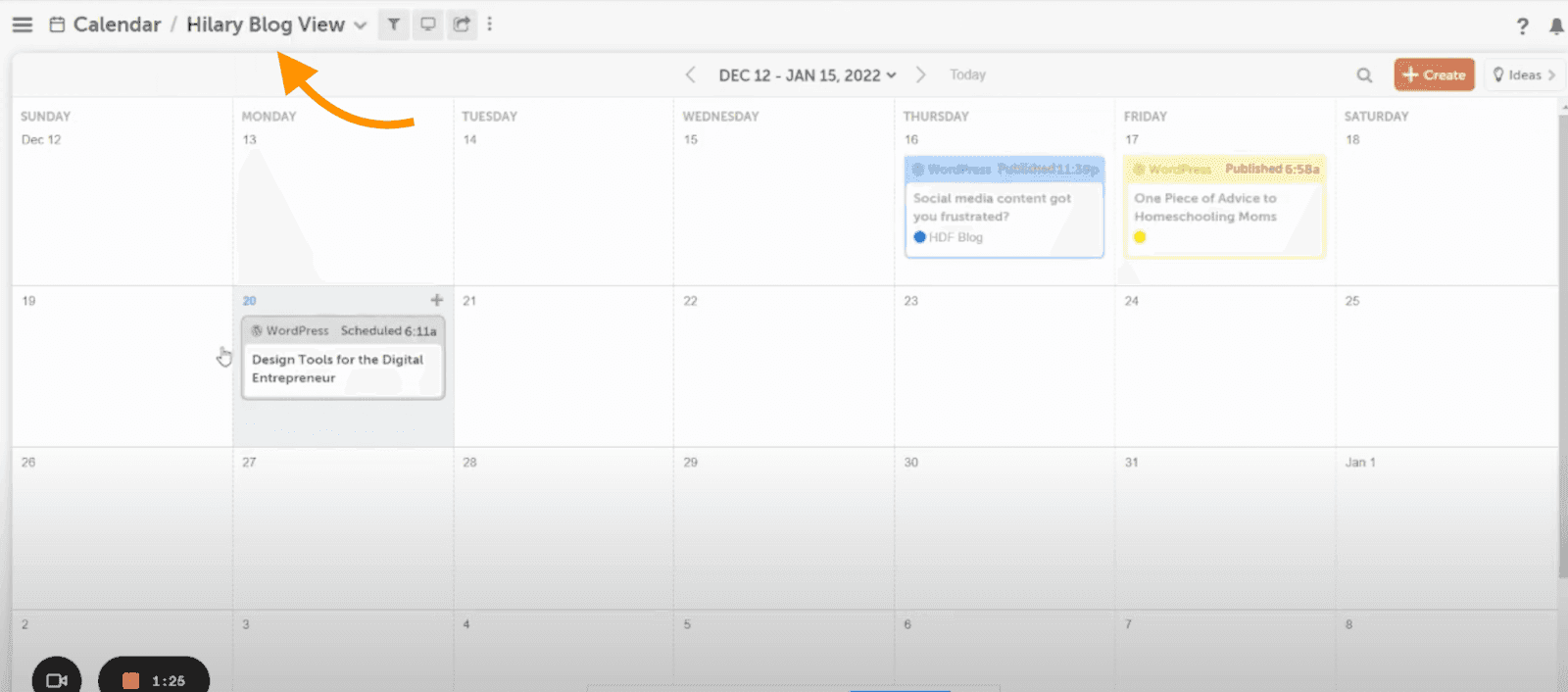
Task: Click the day 25 date number
Action: [x=1352, y=301]
